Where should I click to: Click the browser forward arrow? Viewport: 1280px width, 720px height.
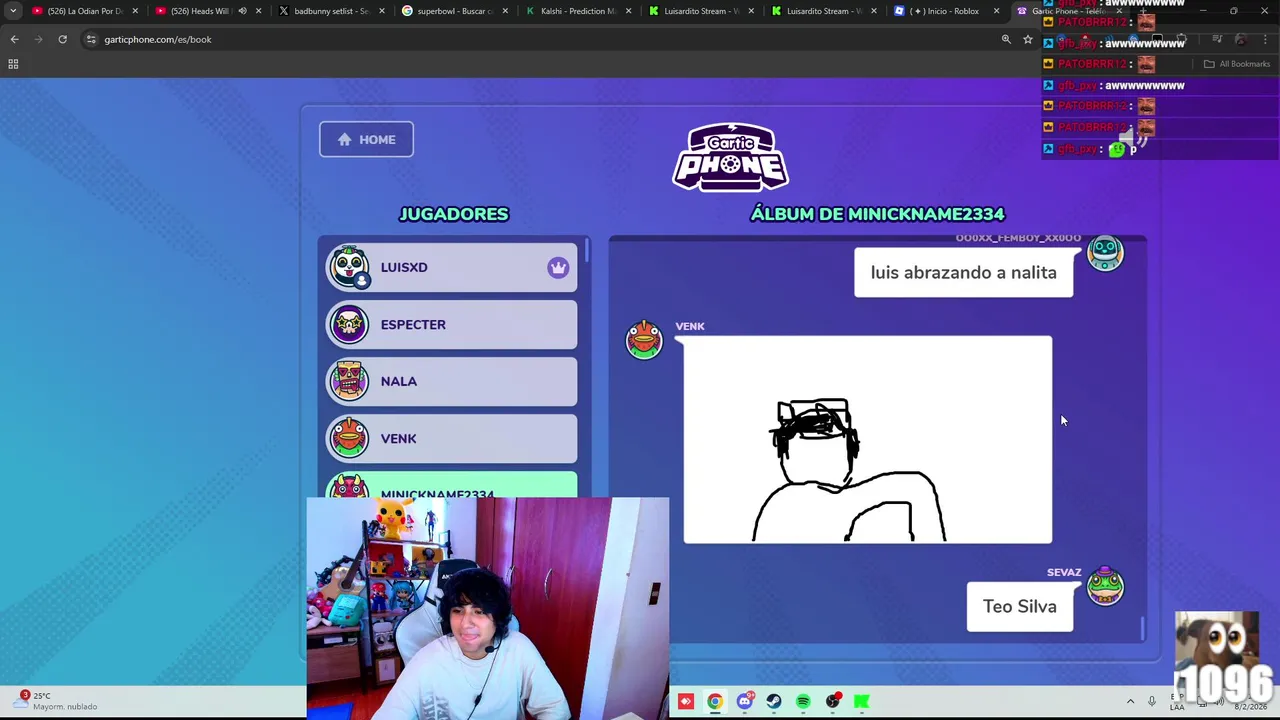click(x=38, y=39)
